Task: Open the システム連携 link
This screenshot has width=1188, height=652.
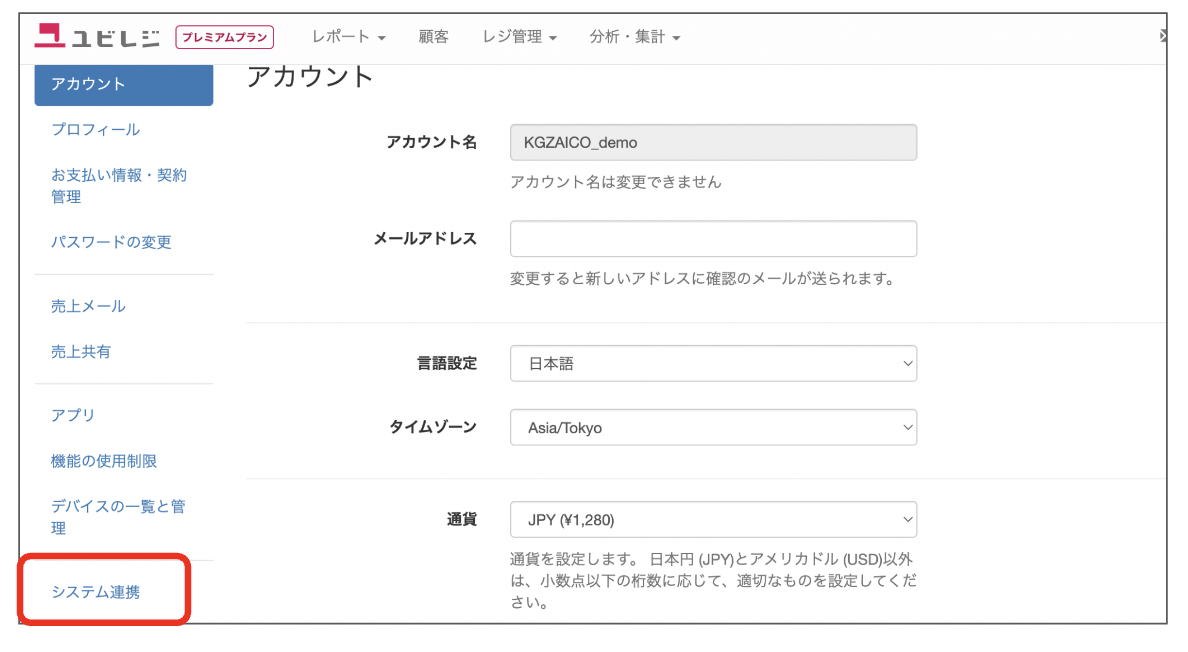Action: pos(95,592)
